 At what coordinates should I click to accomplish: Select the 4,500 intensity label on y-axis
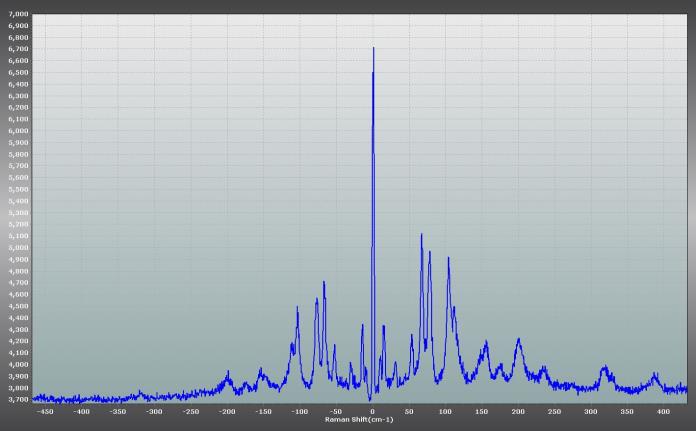click(x=18, y=306)
